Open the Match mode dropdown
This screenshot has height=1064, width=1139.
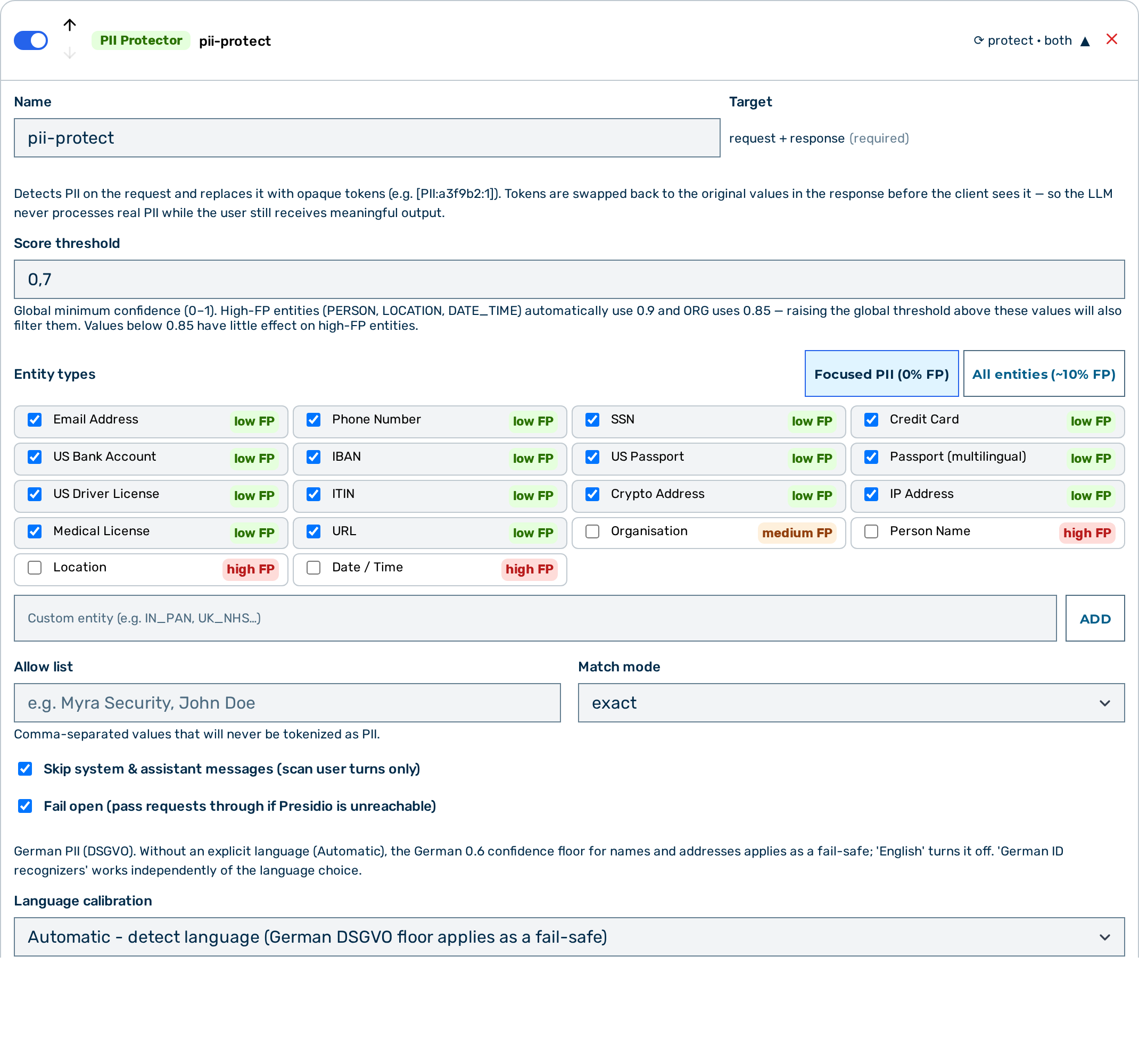(x=851, y=703)
